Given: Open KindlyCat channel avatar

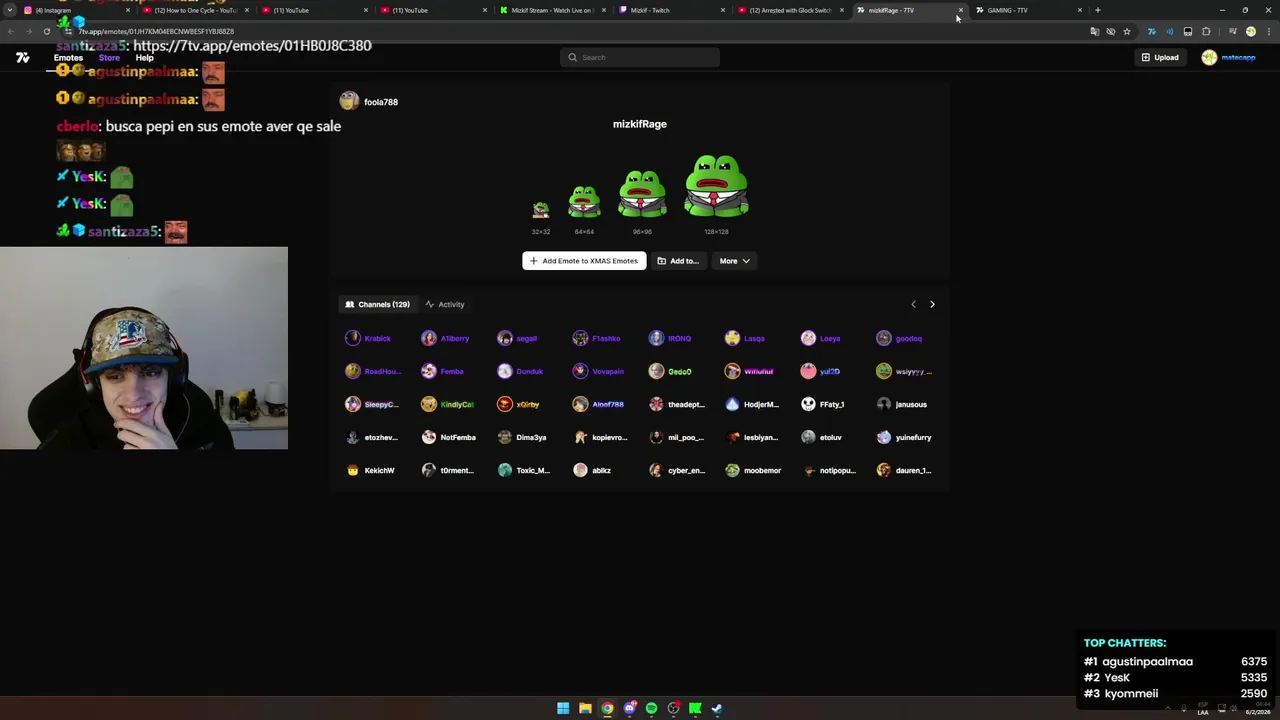Looking at the screenshot, I should click(x=429, y=404).
